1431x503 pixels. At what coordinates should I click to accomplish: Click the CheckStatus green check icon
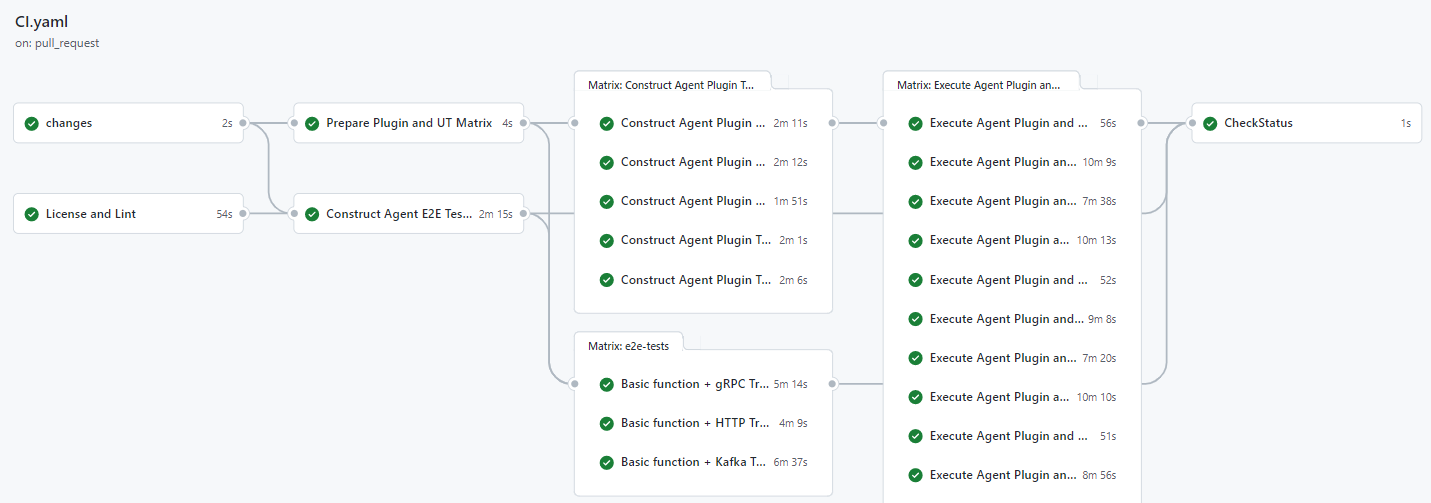(x=1210, y=123)
